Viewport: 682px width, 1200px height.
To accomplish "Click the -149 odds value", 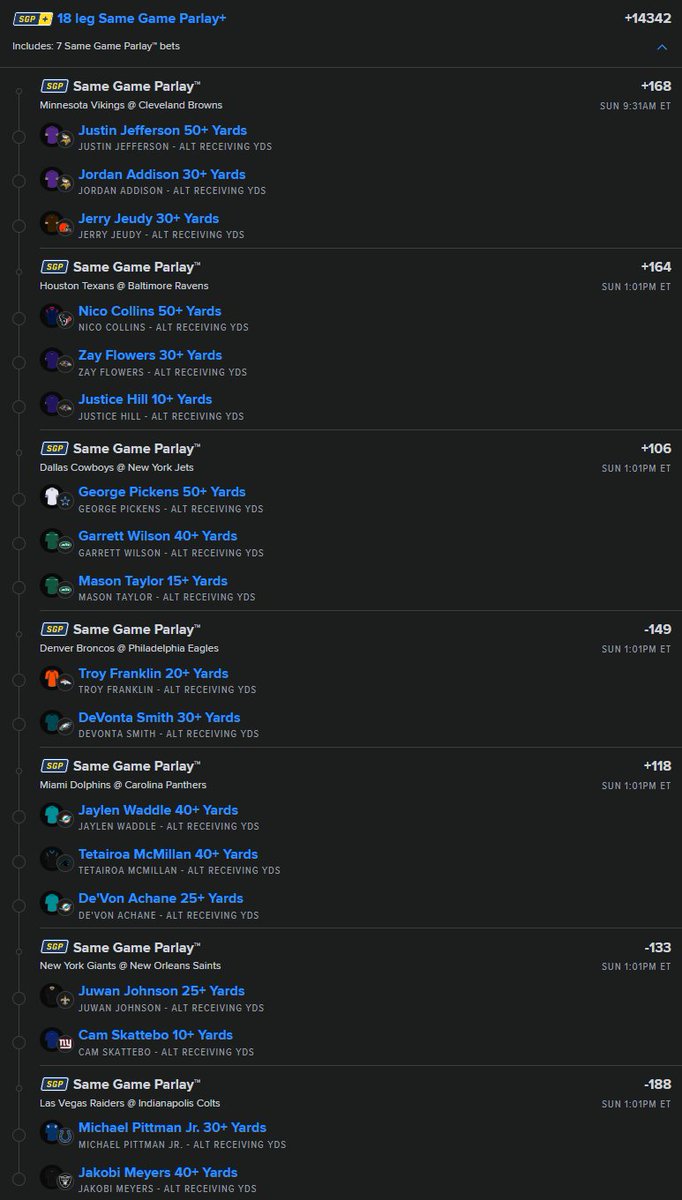I will 658,629.
